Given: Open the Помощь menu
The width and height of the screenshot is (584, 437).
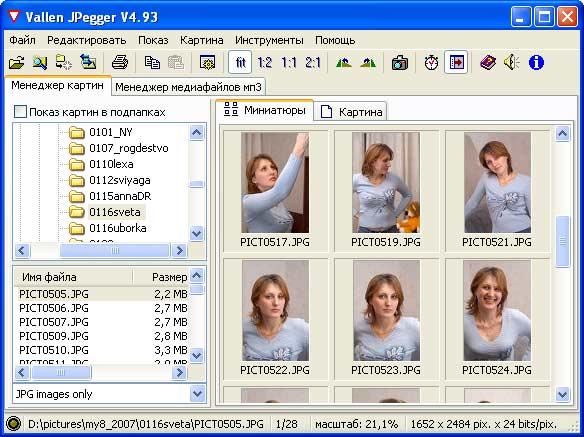Looking at the screenshot, I should coord(335,40).
